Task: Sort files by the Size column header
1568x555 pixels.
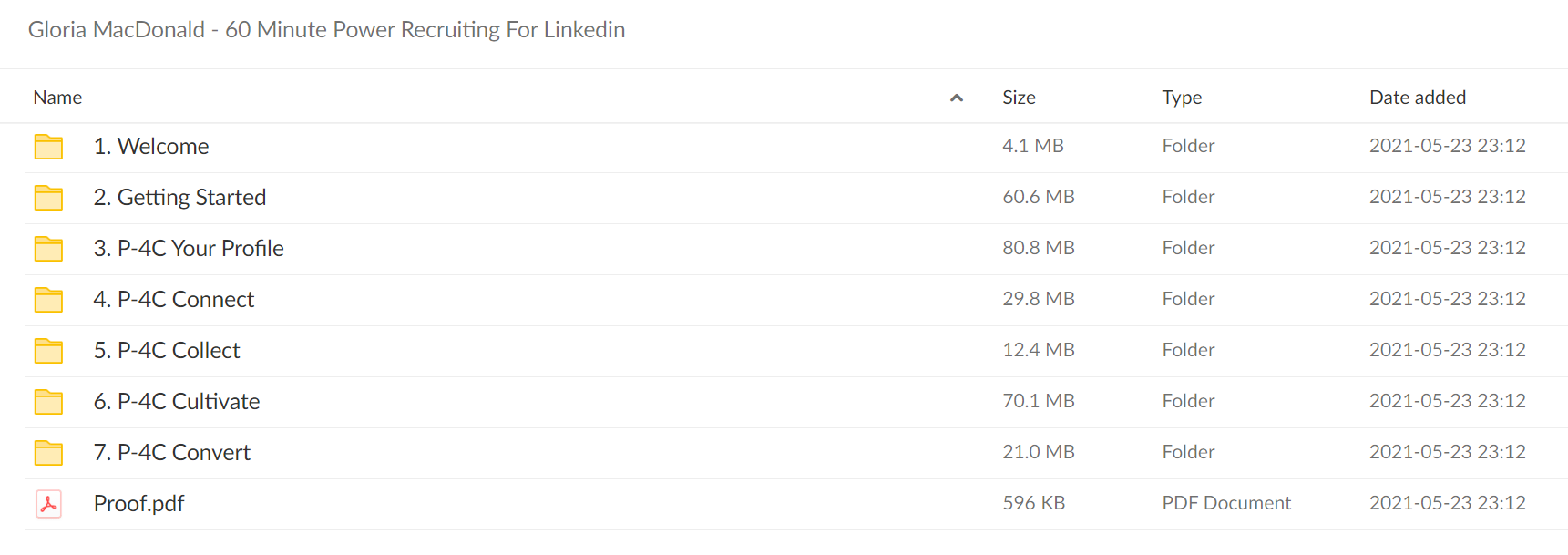Action: tap(1019, 98)
